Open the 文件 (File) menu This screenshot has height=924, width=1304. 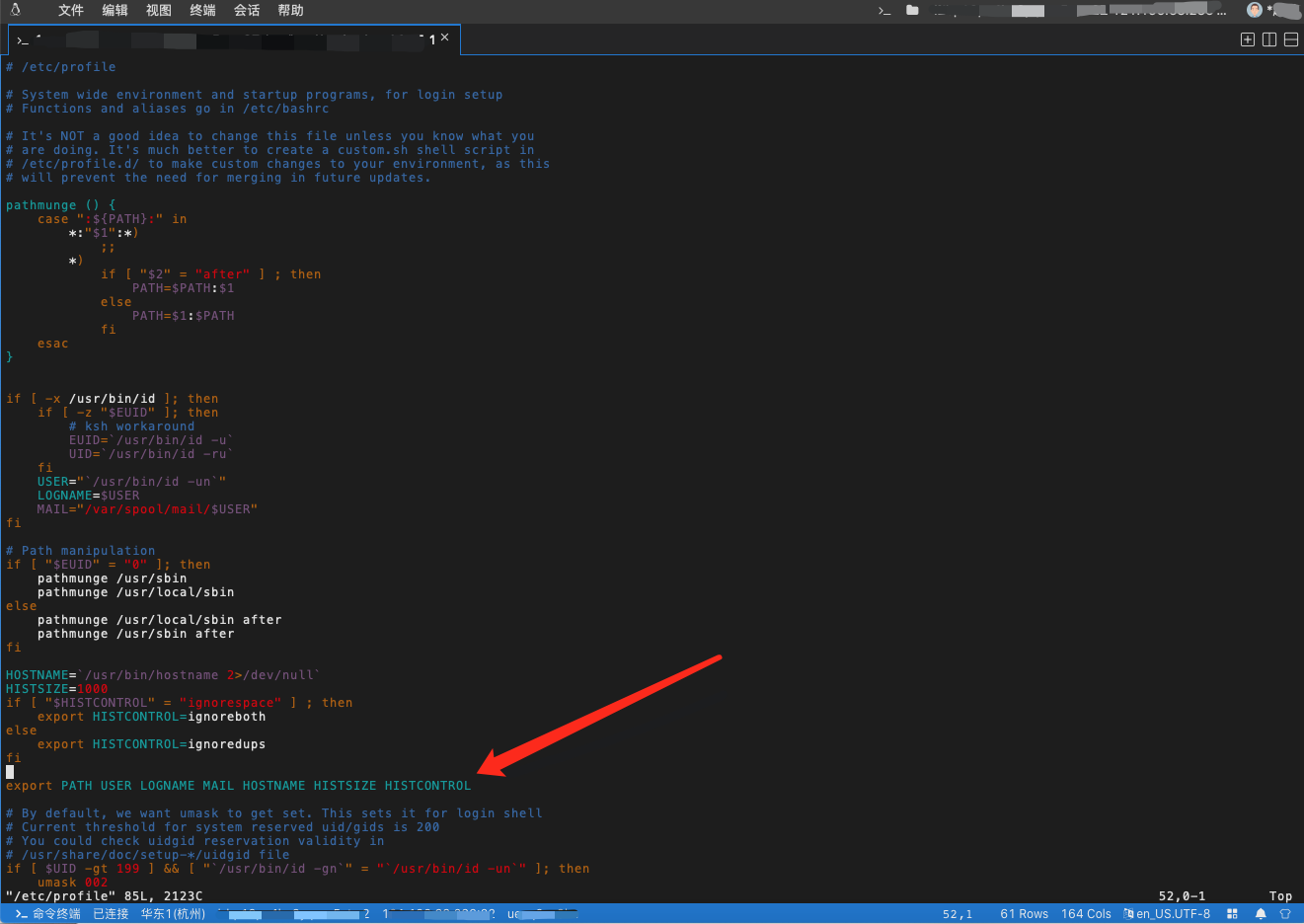click(x=71, y=10)
